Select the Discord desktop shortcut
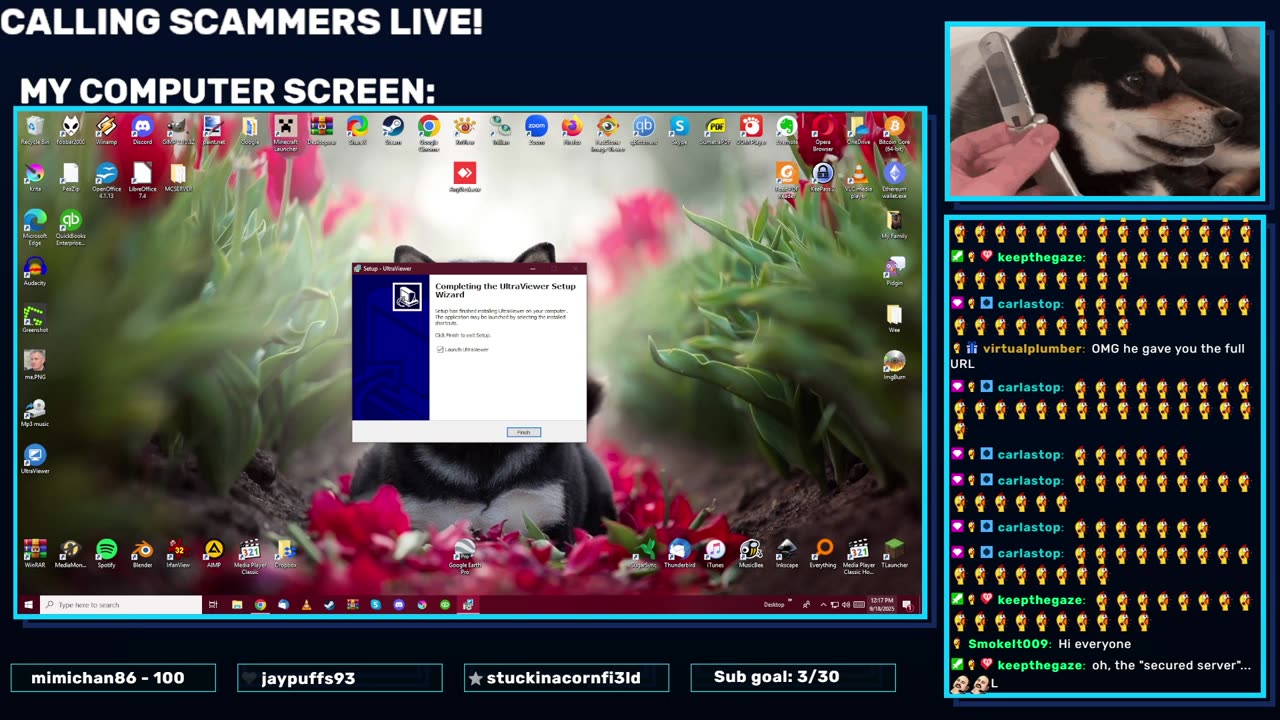Viewport: 1280px width, 720px height. [142, 131]
